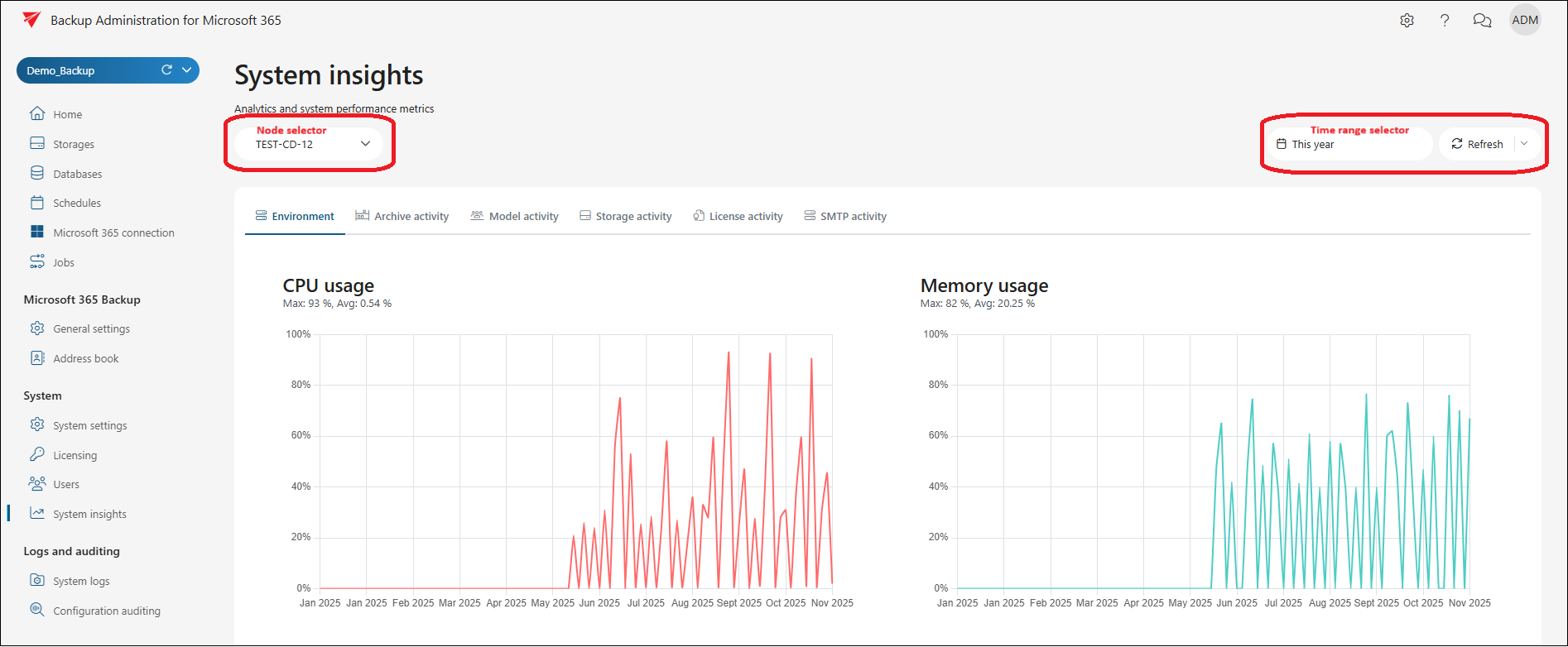The width and height of the screenshot is (1568, 647).
Task: Click the CPU usage peak near Sept 2025
Action: pyautogui.click(x=729, y=353)
